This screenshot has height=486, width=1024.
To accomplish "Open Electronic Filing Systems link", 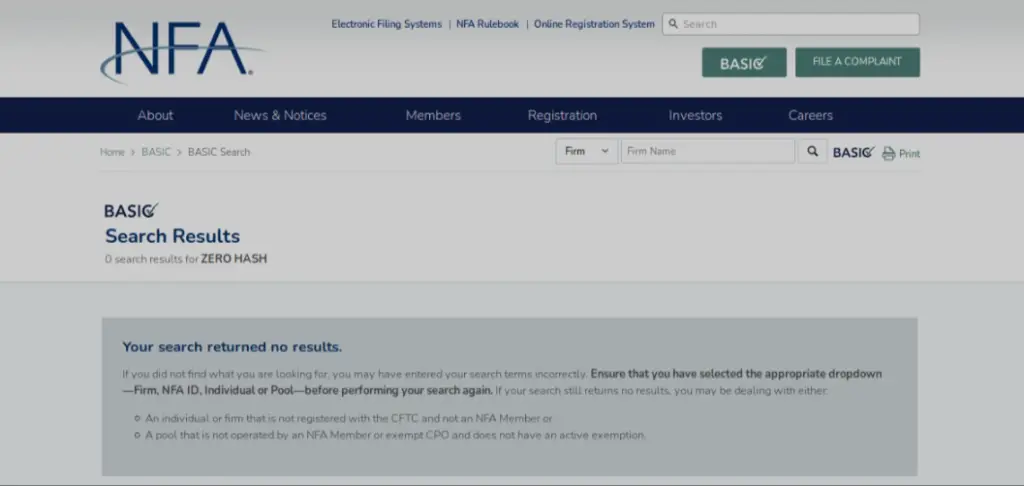I will [387, 24].
